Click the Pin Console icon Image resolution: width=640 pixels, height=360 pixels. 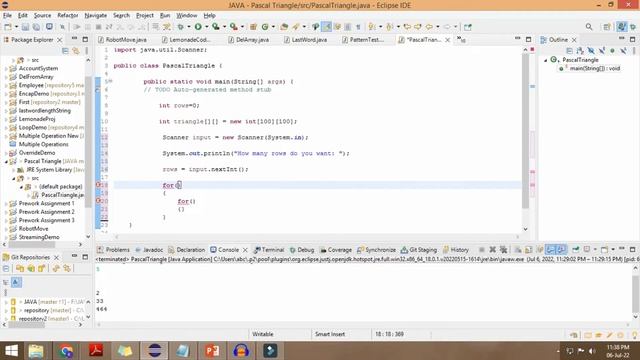tap(576, 250)
